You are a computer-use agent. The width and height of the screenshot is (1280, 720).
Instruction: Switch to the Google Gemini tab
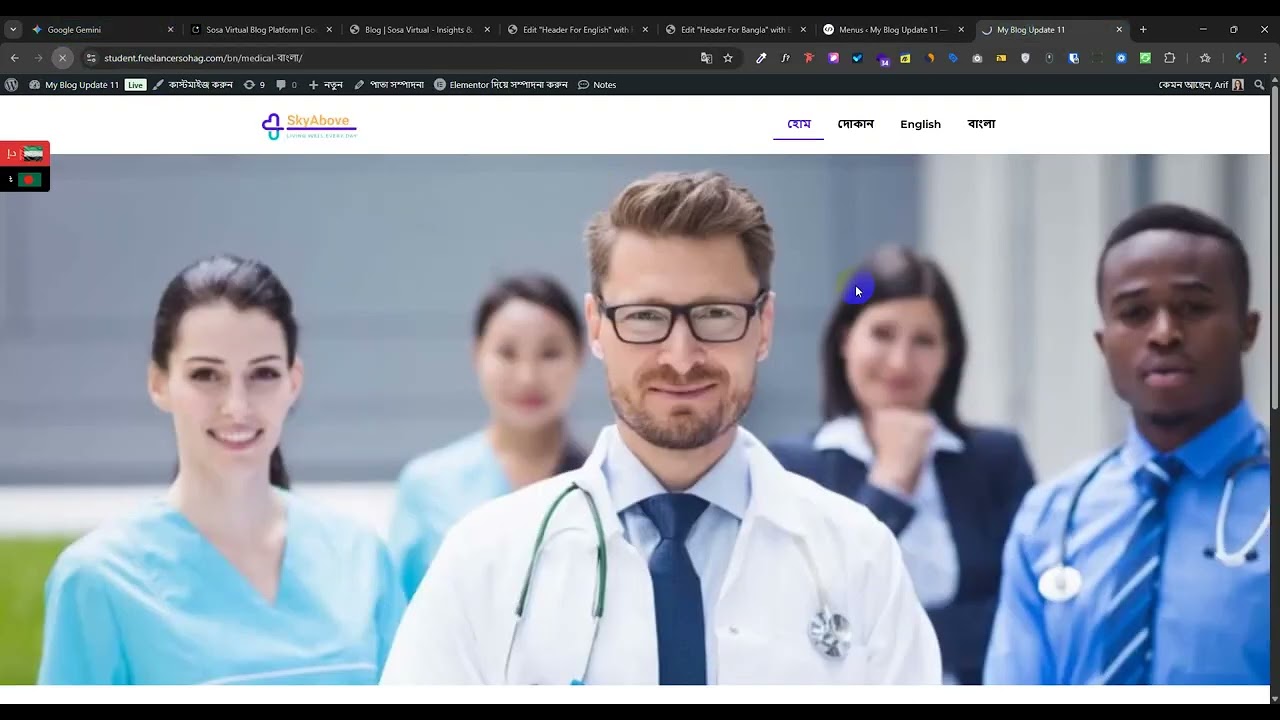pos(100,30)
